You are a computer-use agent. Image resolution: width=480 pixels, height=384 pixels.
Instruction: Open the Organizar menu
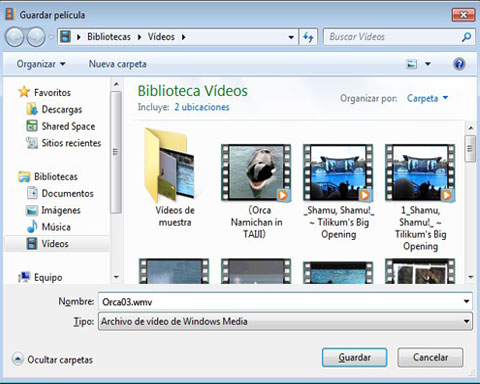click(41, 64)
